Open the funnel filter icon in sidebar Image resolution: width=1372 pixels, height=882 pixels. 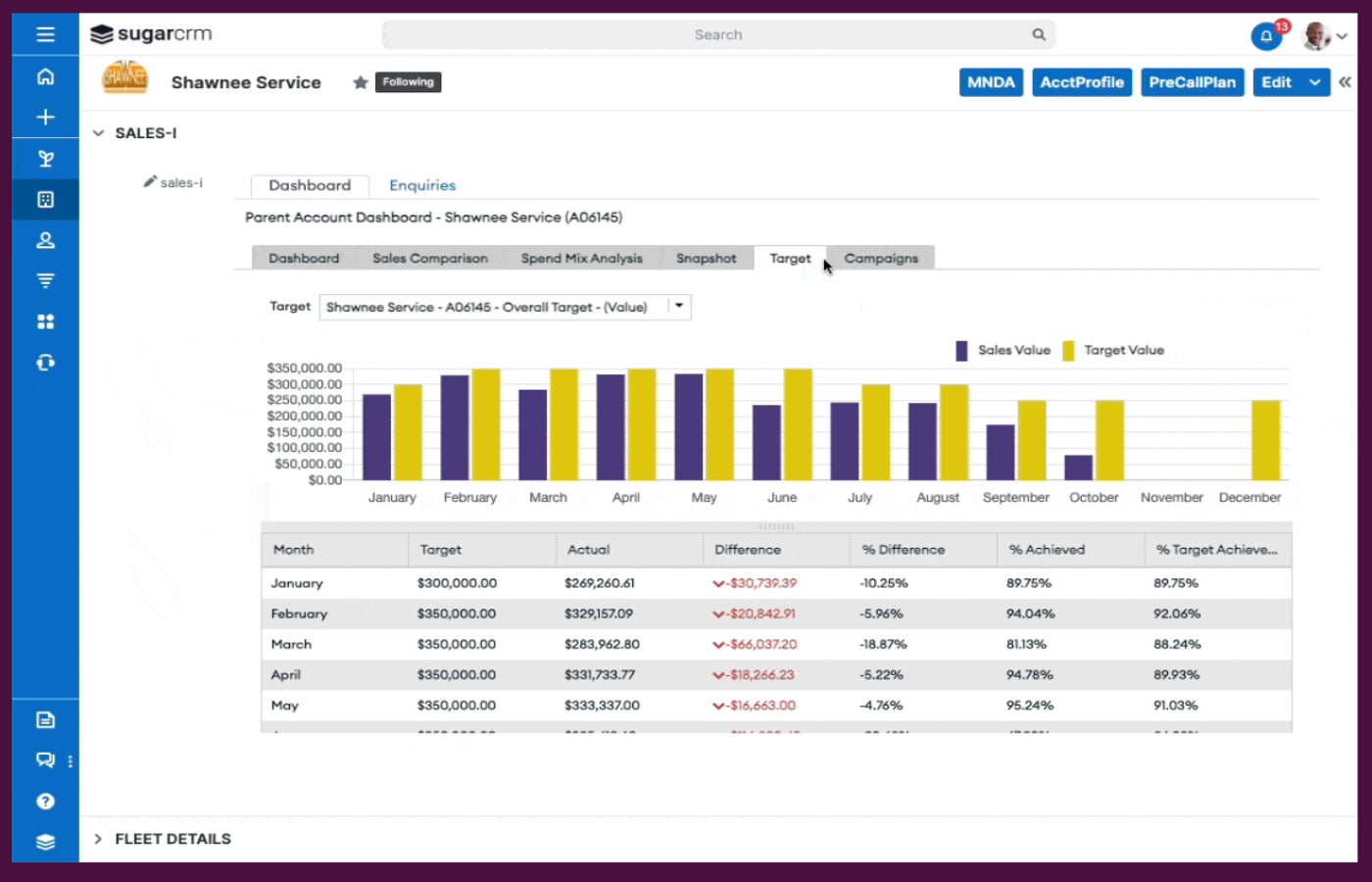coord(45,281)
